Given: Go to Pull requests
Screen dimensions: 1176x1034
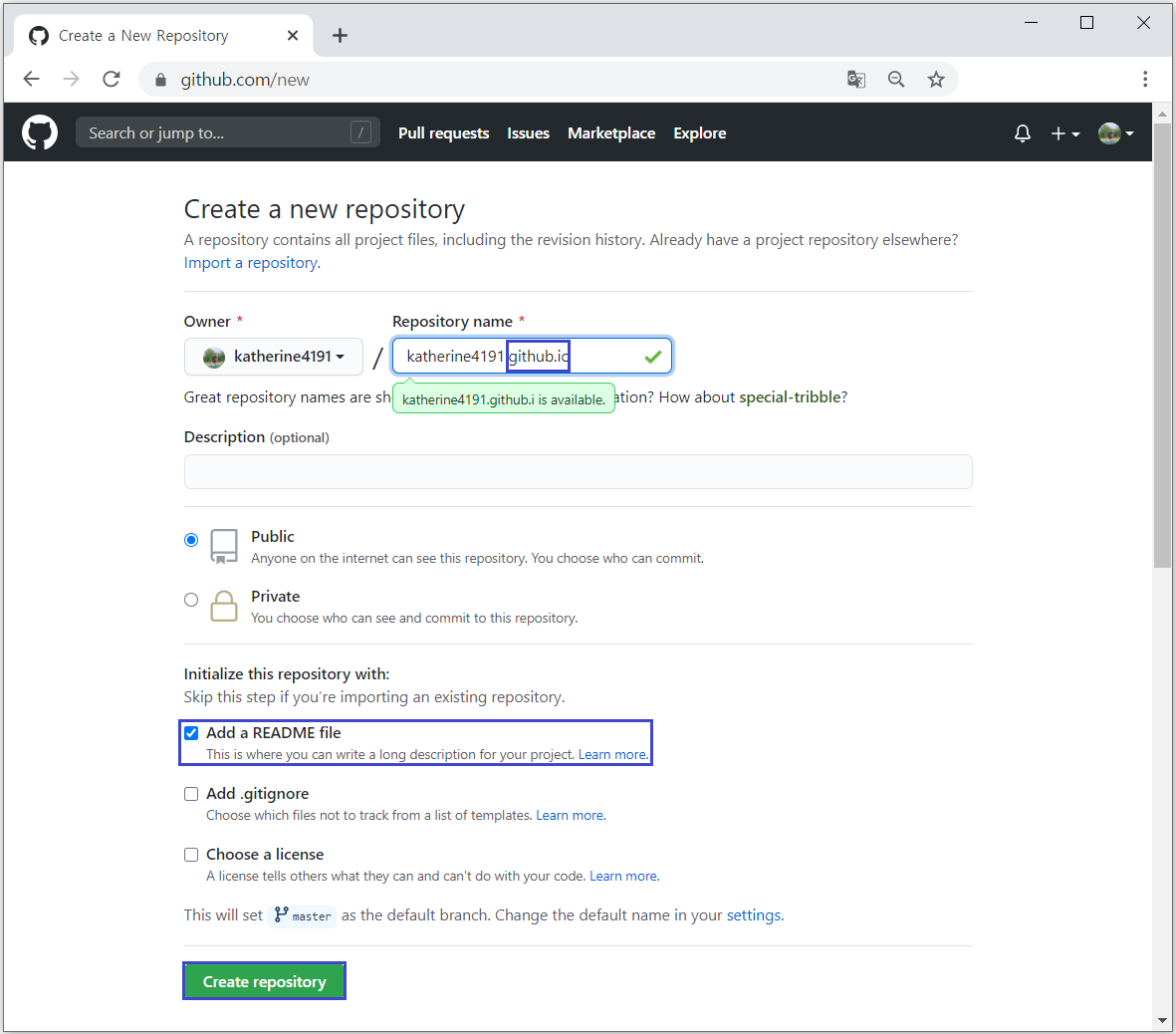Looking at the screenshot, I should 443,132.
